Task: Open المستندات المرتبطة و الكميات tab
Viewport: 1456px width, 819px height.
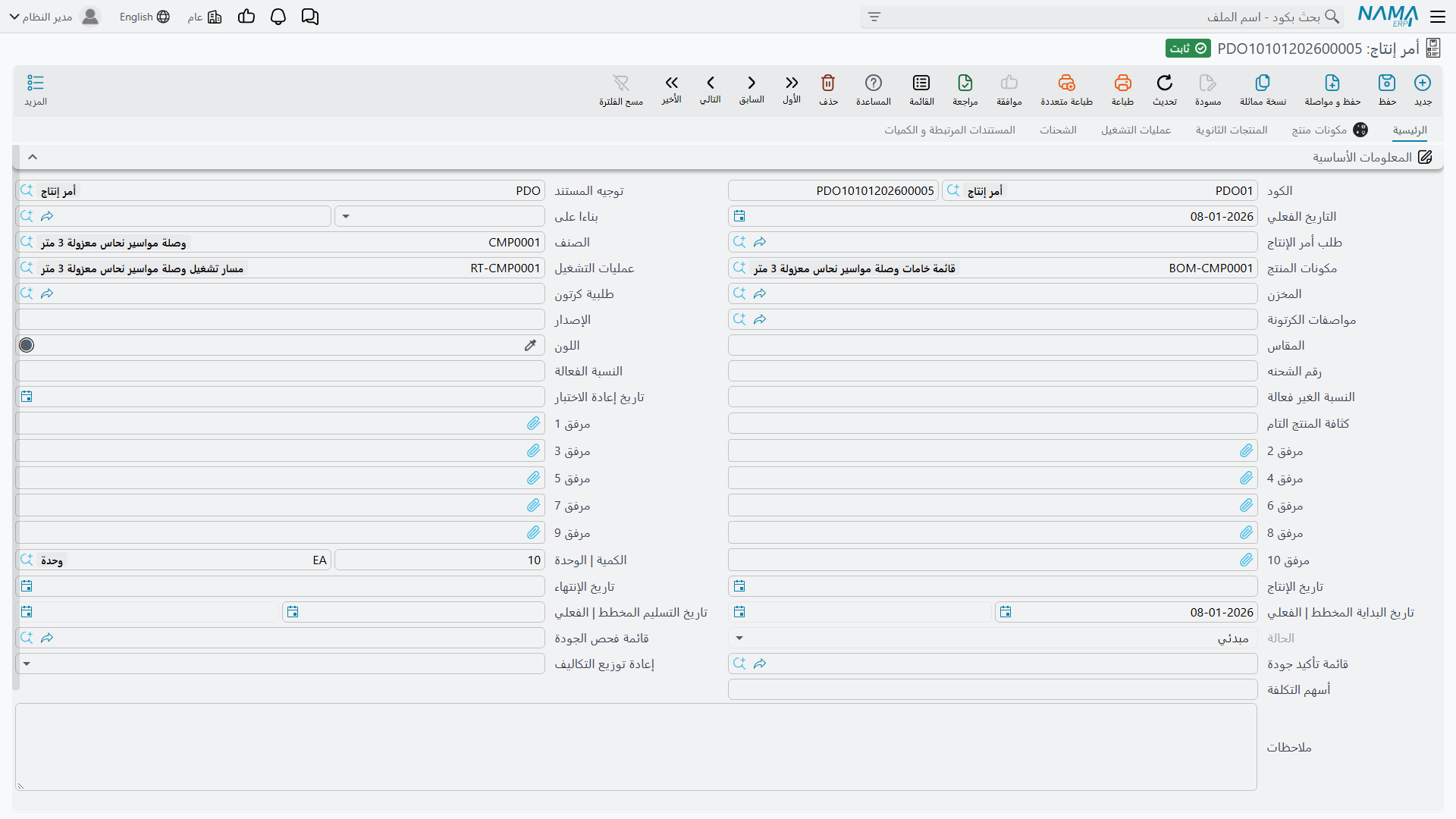Action: 949,130
